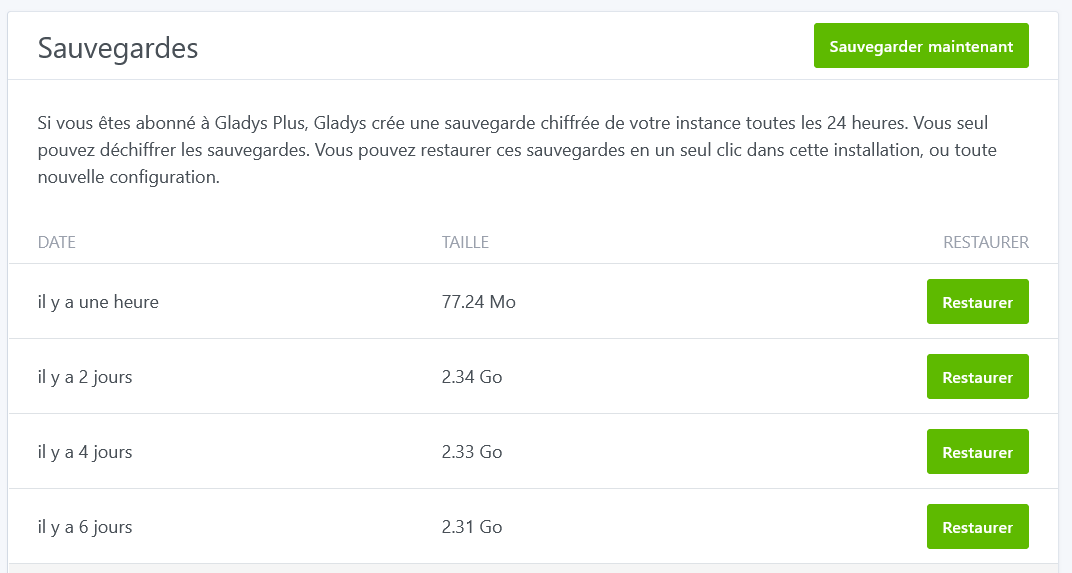
Task: Click the 2.33 Go size value
Action: (x=472, y=452)
